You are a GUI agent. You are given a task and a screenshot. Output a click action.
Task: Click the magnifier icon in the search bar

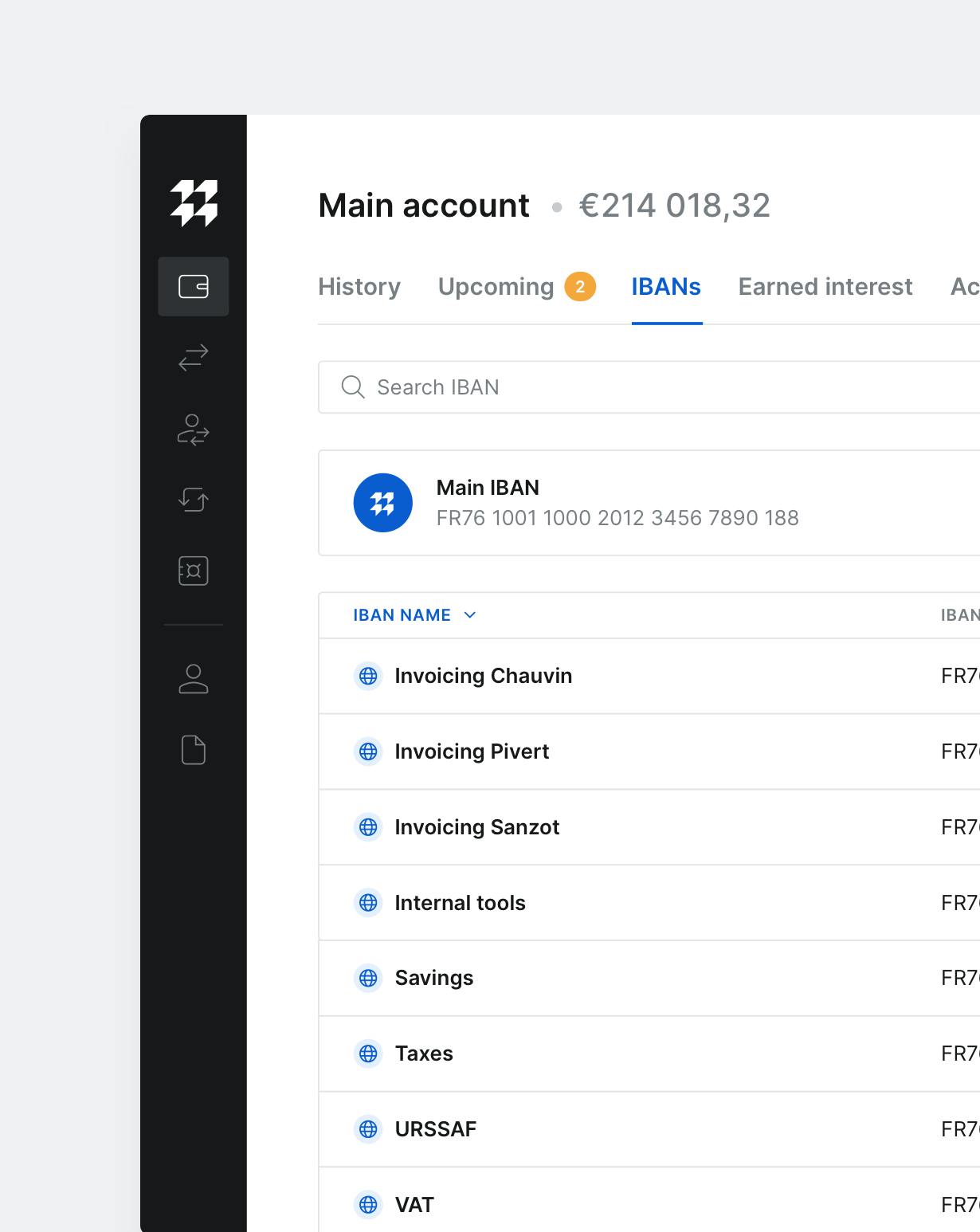tap(353, 386)
